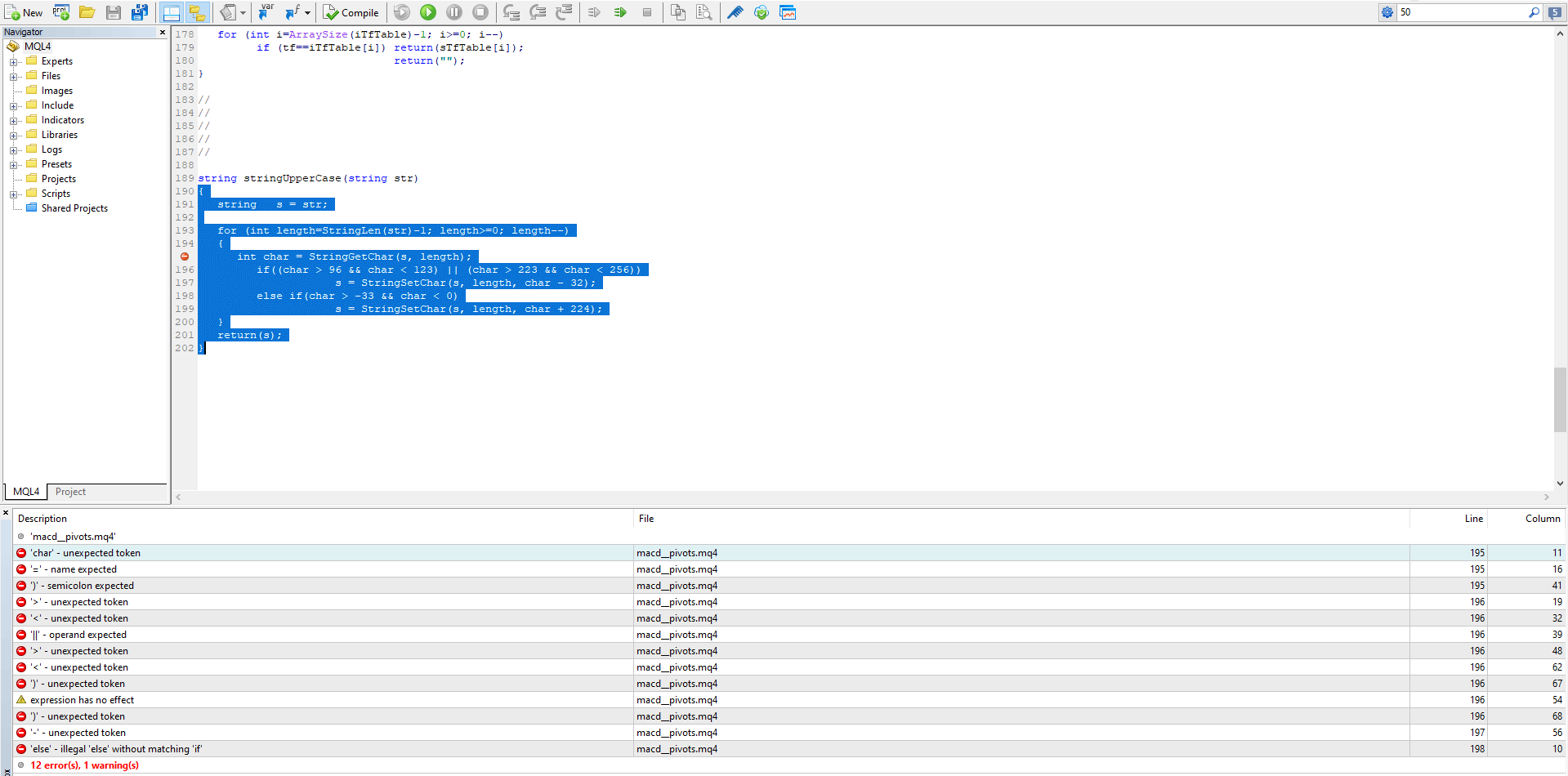Expand the Experts folder

[13, 62]
